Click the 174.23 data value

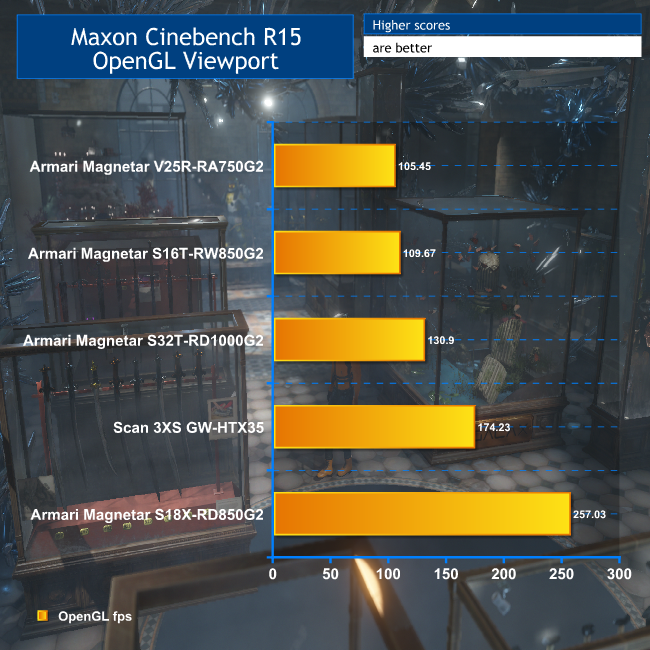[x=494, y=427]
